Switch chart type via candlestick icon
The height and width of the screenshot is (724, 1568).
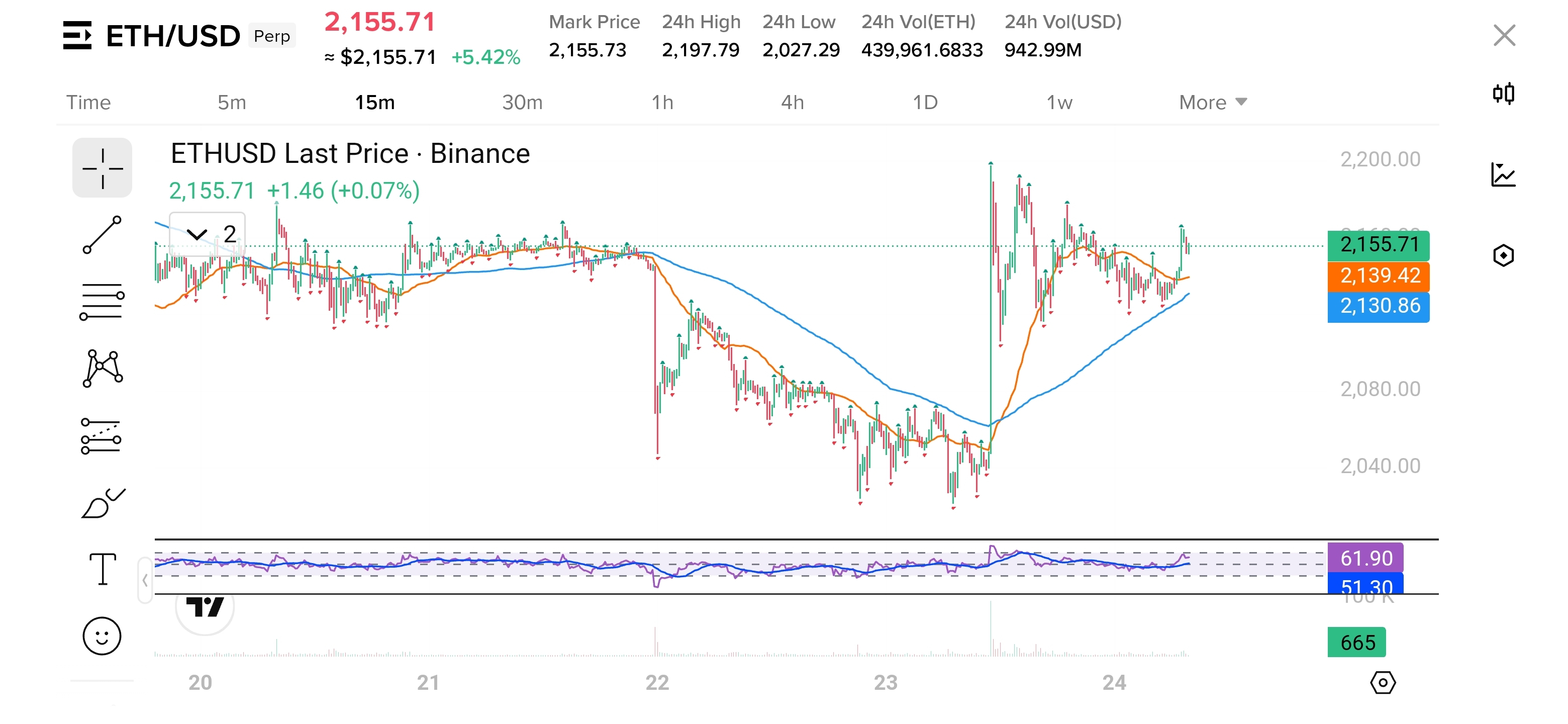click(1504, 94)
